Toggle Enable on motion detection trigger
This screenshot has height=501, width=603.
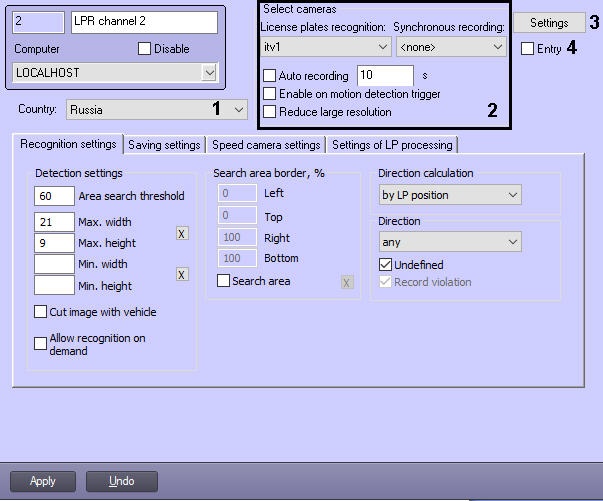pos(269,94)
